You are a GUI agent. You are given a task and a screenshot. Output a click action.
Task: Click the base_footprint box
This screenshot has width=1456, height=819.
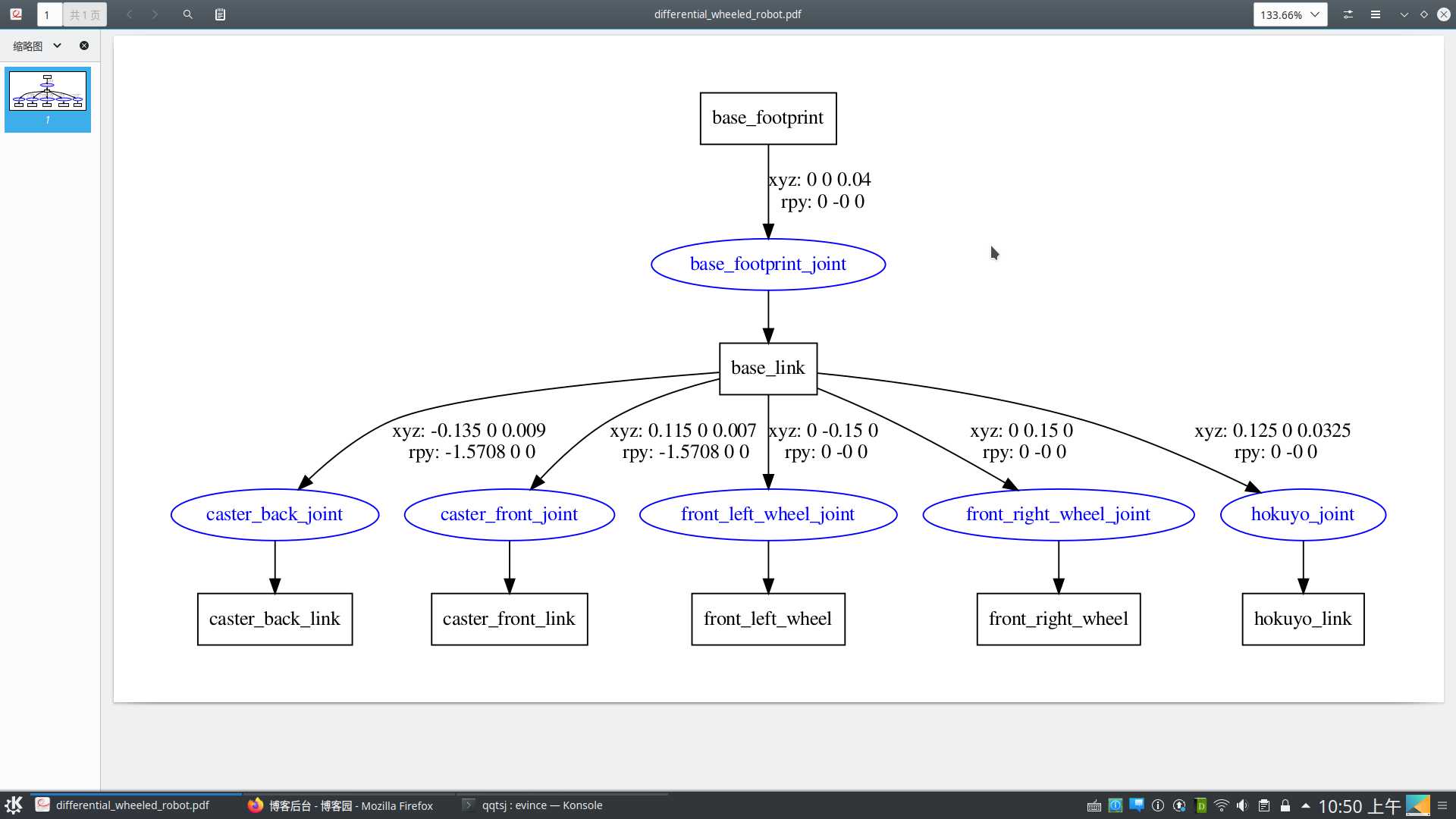click(x=767, y=118)
